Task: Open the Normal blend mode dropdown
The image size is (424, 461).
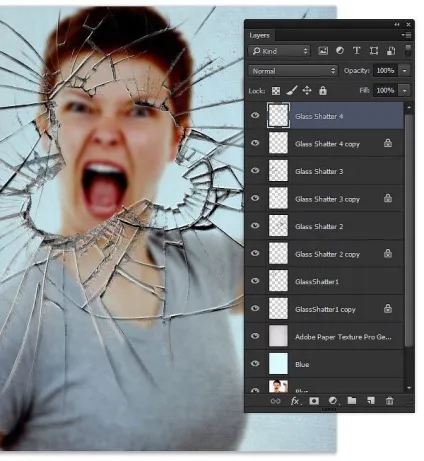Action: pos(293,71)
